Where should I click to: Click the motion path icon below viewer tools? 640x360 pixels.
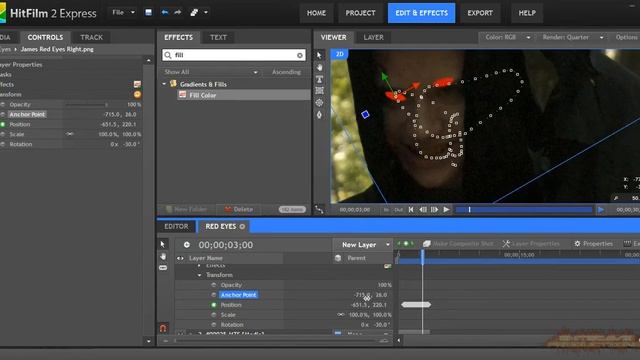319,209
